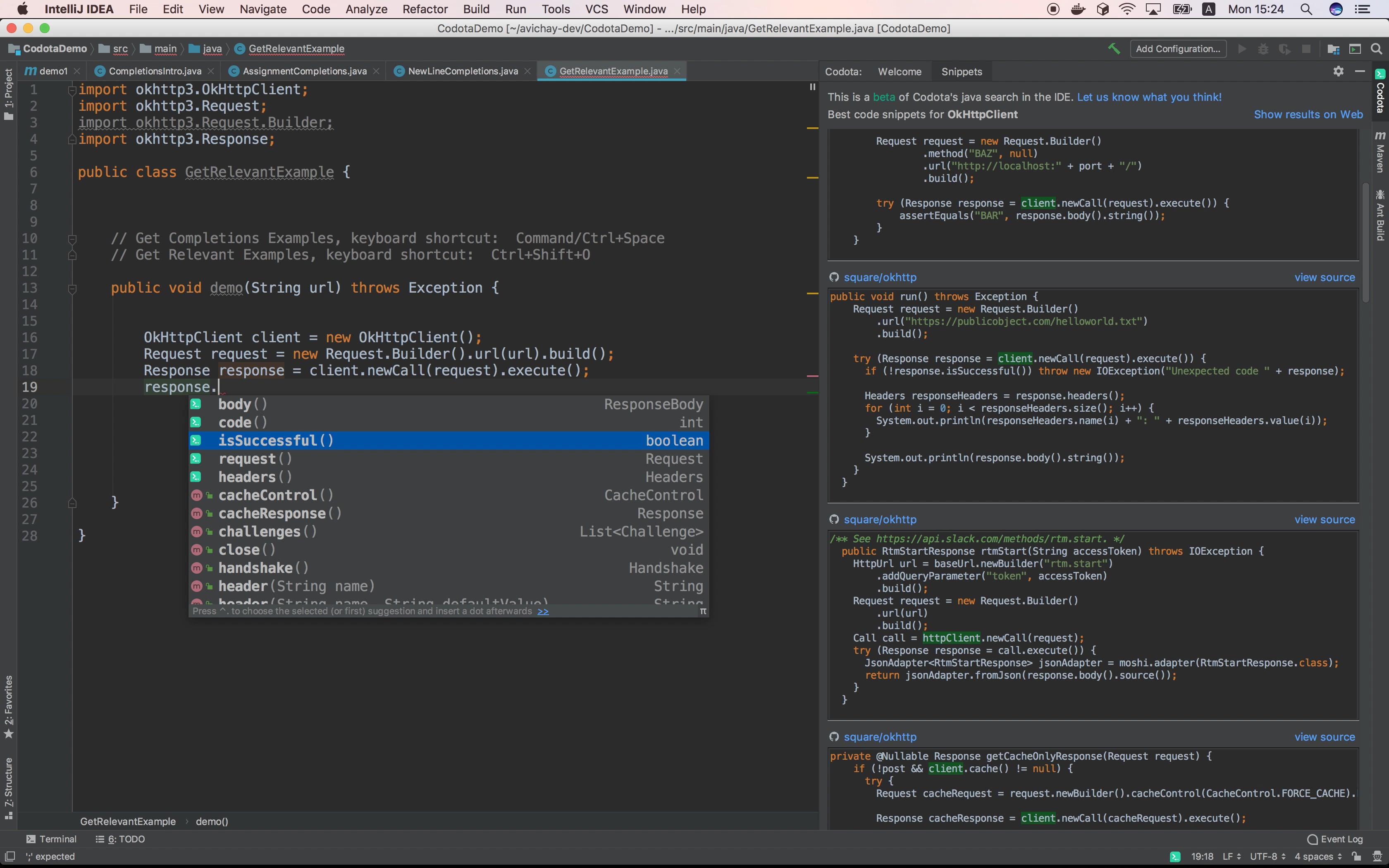The height and width of the screenshot is (868, 1389).
Task: Collapse the comment fold marker at line 10
Action: 72,239
